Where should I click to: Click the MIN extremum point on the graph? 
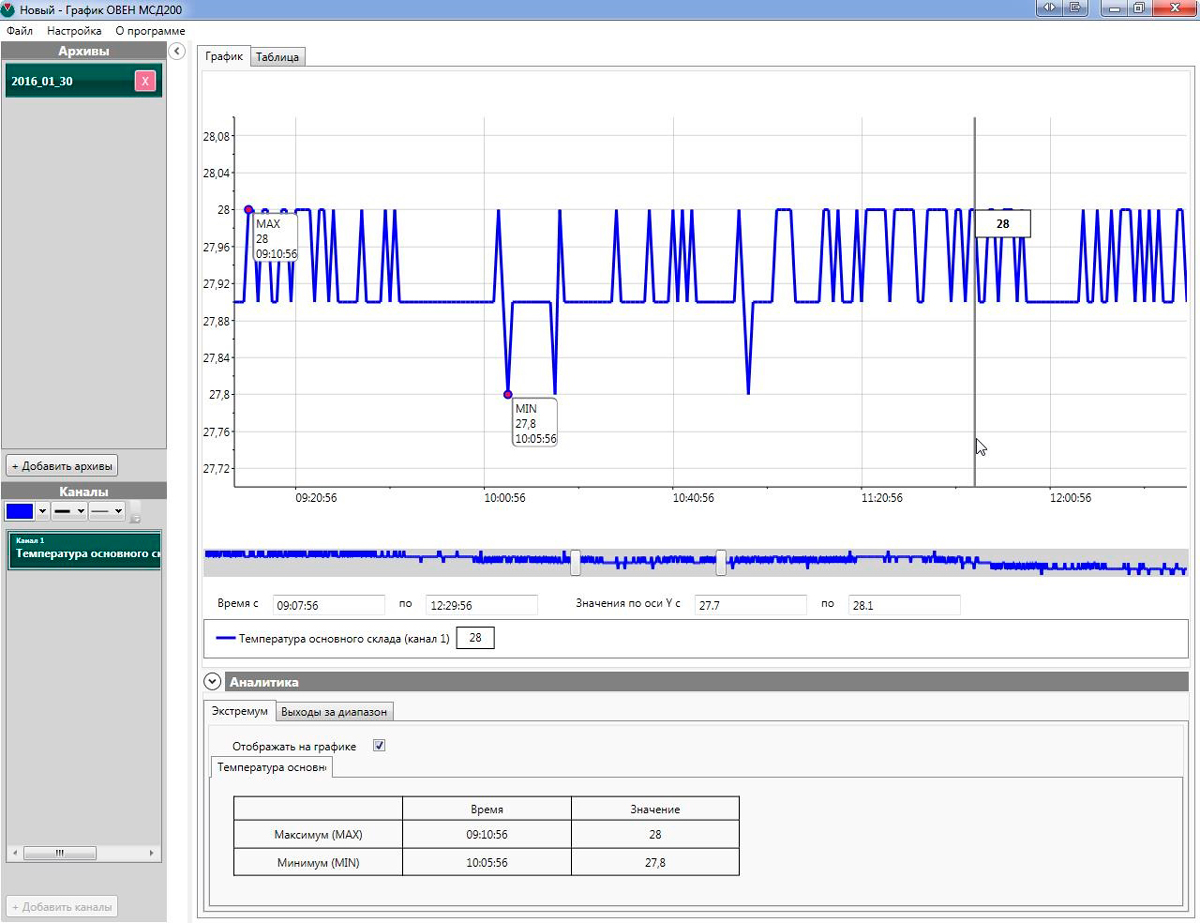(508, 394)
